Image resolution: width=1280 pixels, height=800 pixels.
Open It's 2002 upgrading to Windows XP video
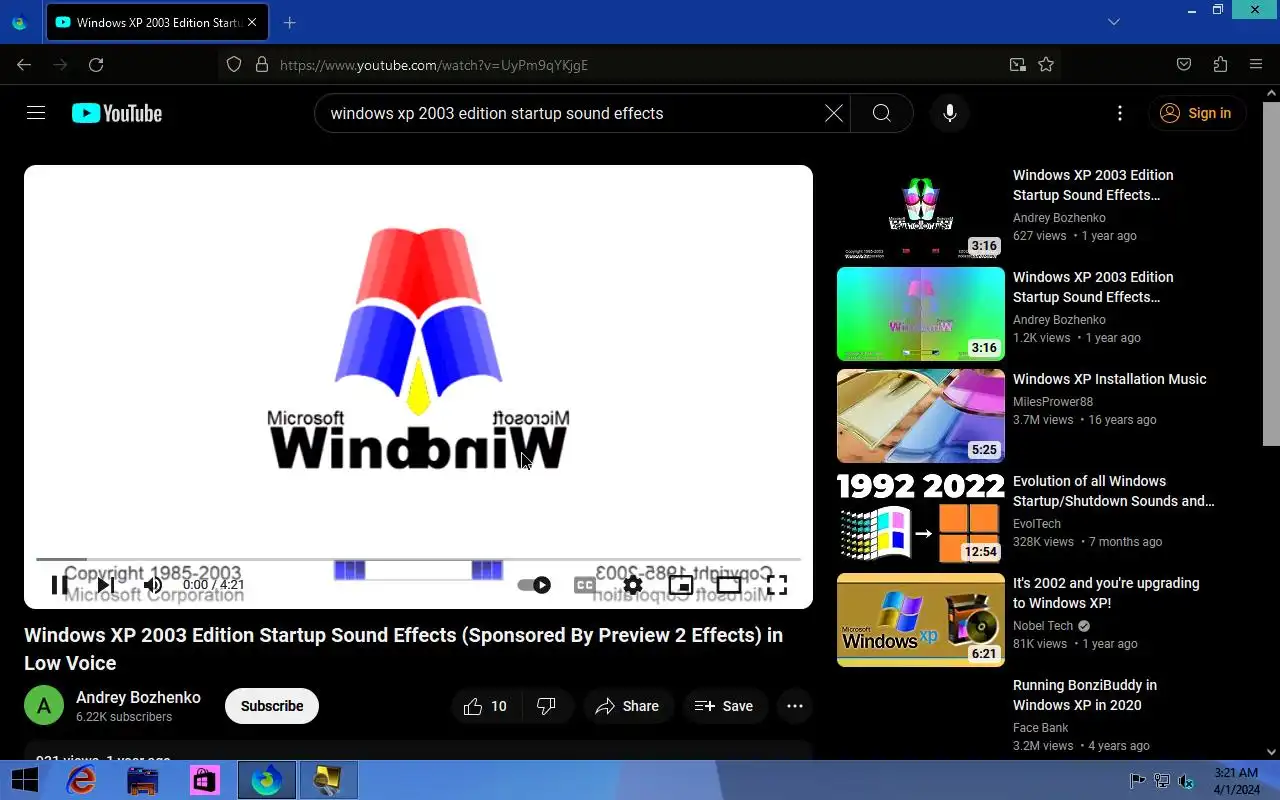pos(1106,593)
